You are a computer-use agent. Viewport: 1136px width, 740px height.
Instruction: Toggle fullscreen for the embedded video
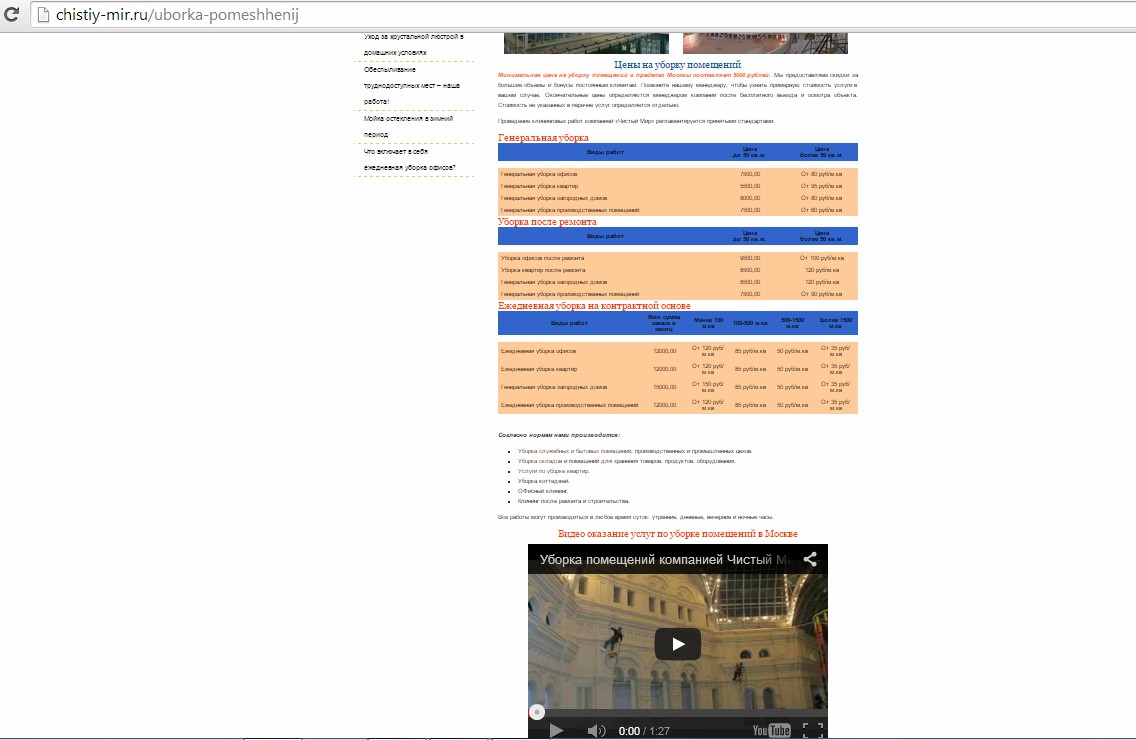pos(813,731)
